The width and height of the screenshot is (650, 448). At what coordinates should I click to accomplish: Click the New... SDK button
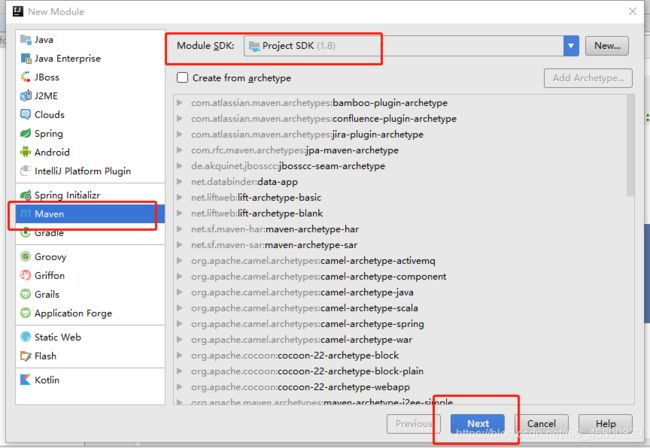[x=607, y=46]
